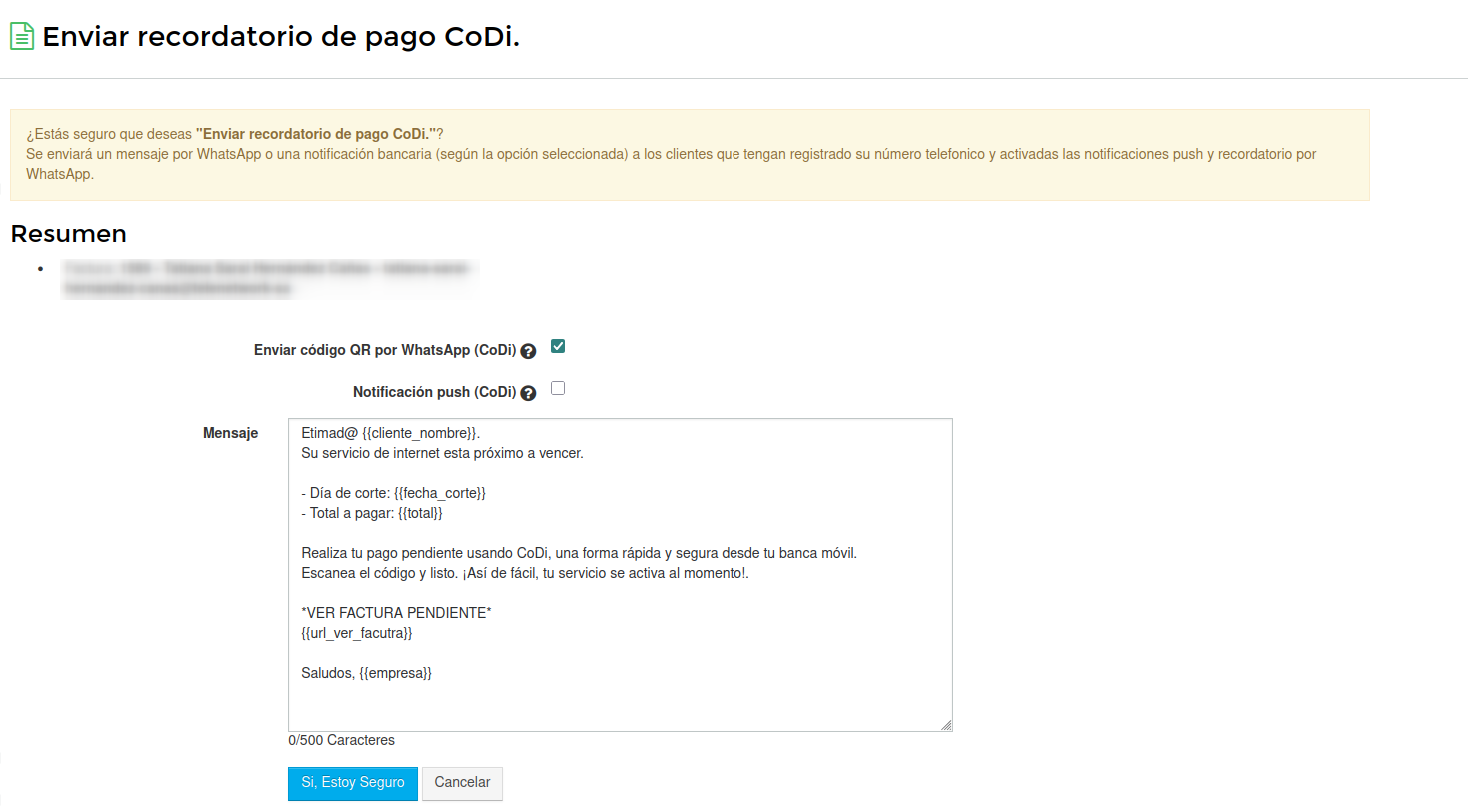Click the Enviar recordatorio de pago CoDi heading
This screenshot has height=812, width=1468.
[x=281, y=37]
